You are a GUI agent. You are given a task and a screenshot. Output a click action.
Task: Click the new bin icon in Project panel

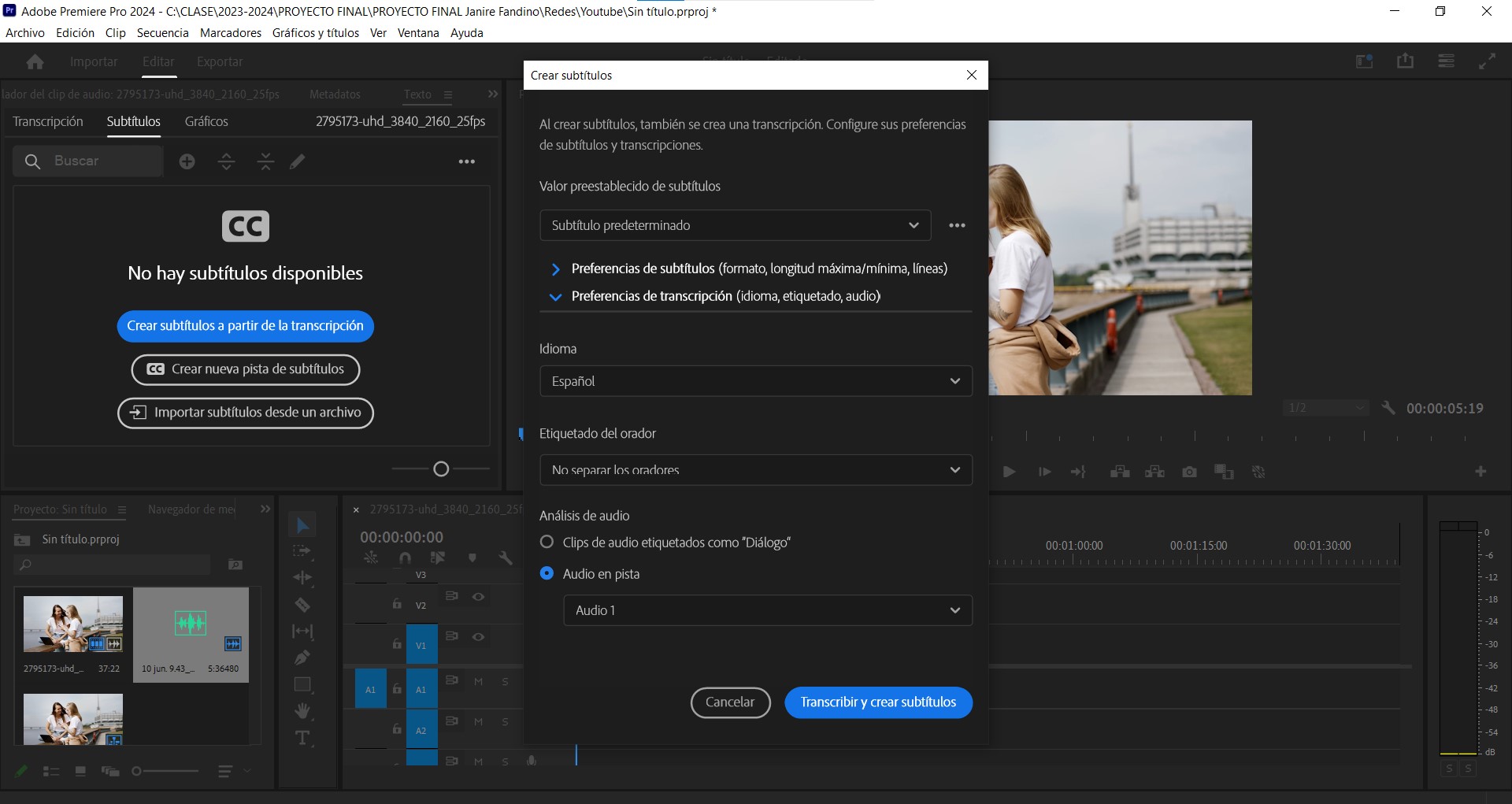(235, 565)
